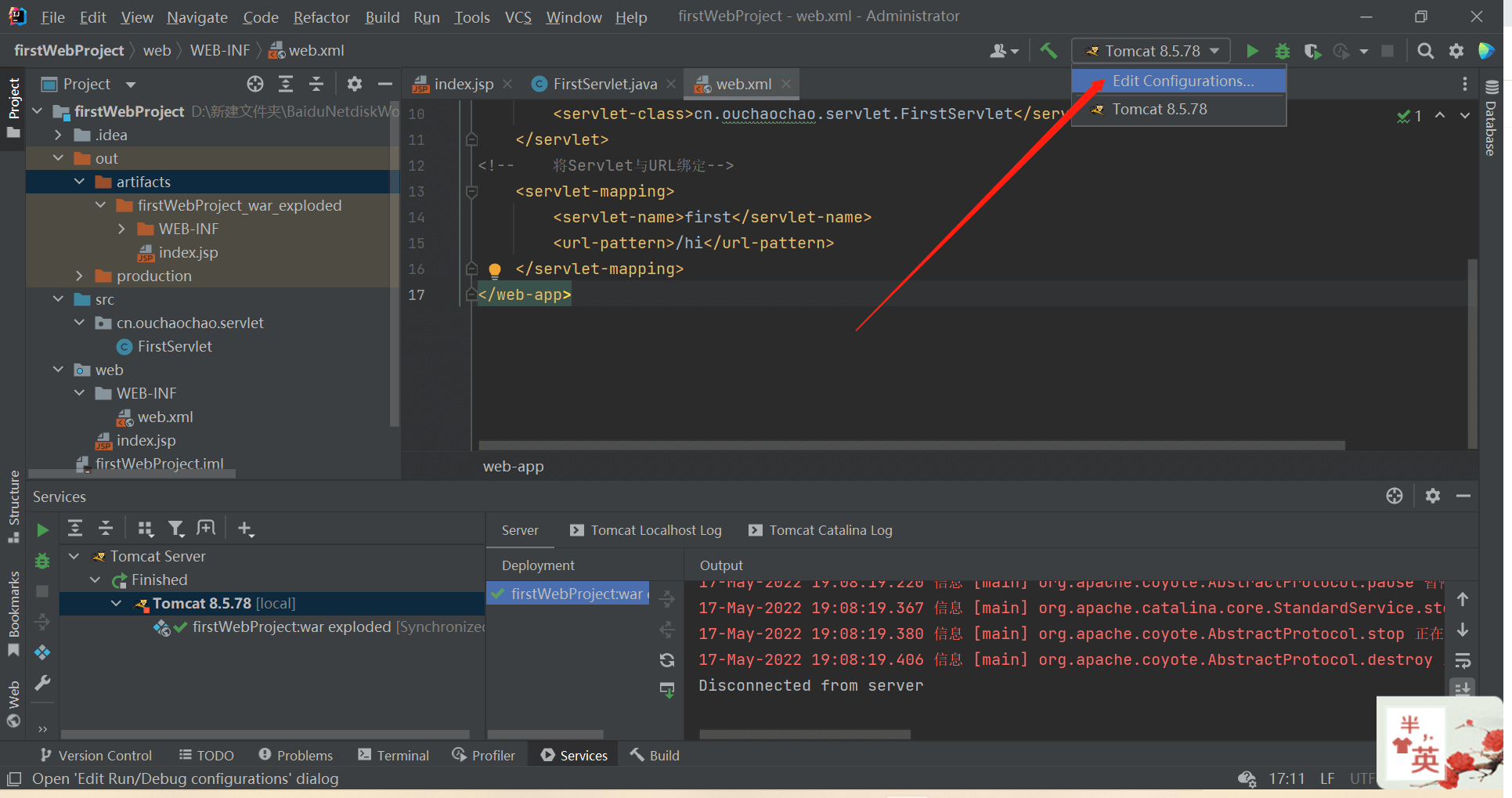Open Tomcat Localhost Log tab
Screen dimensions: 1512x798
point(646,530)
